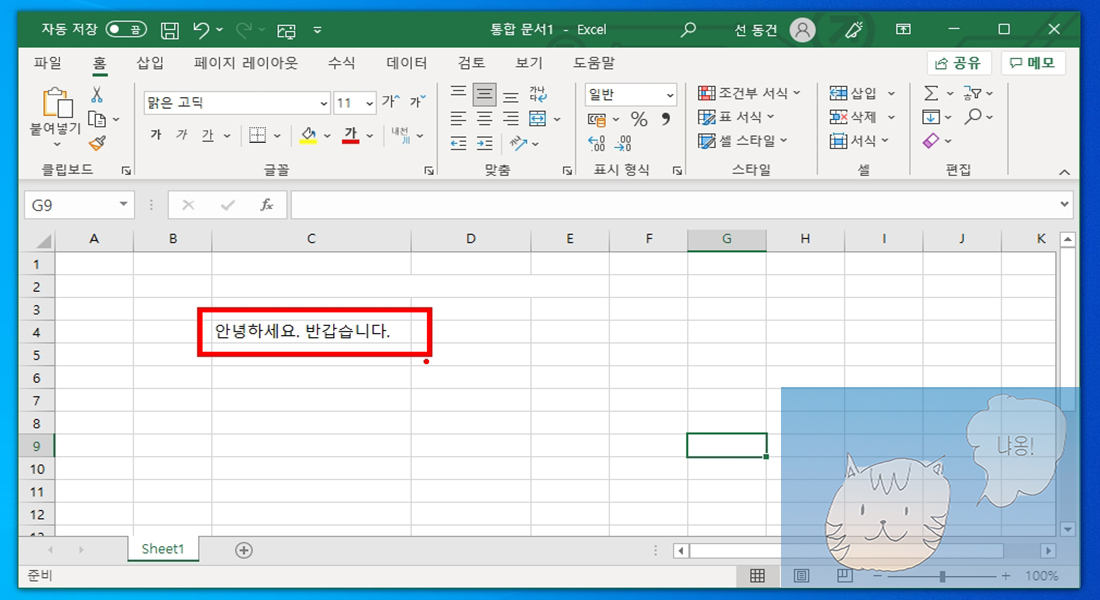This screenshot has height=600, width=1100.
Task: Open the font name dropdown 맑은 고딕
Action: [323, 103]
